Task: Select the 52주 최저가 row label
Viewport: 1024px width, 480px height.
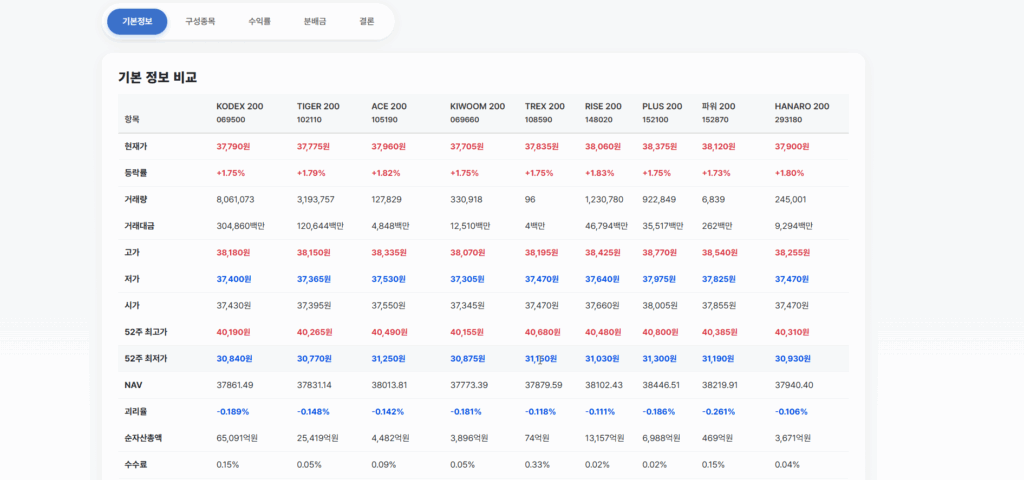Action: pyautogui.click(x=146, y=359)
